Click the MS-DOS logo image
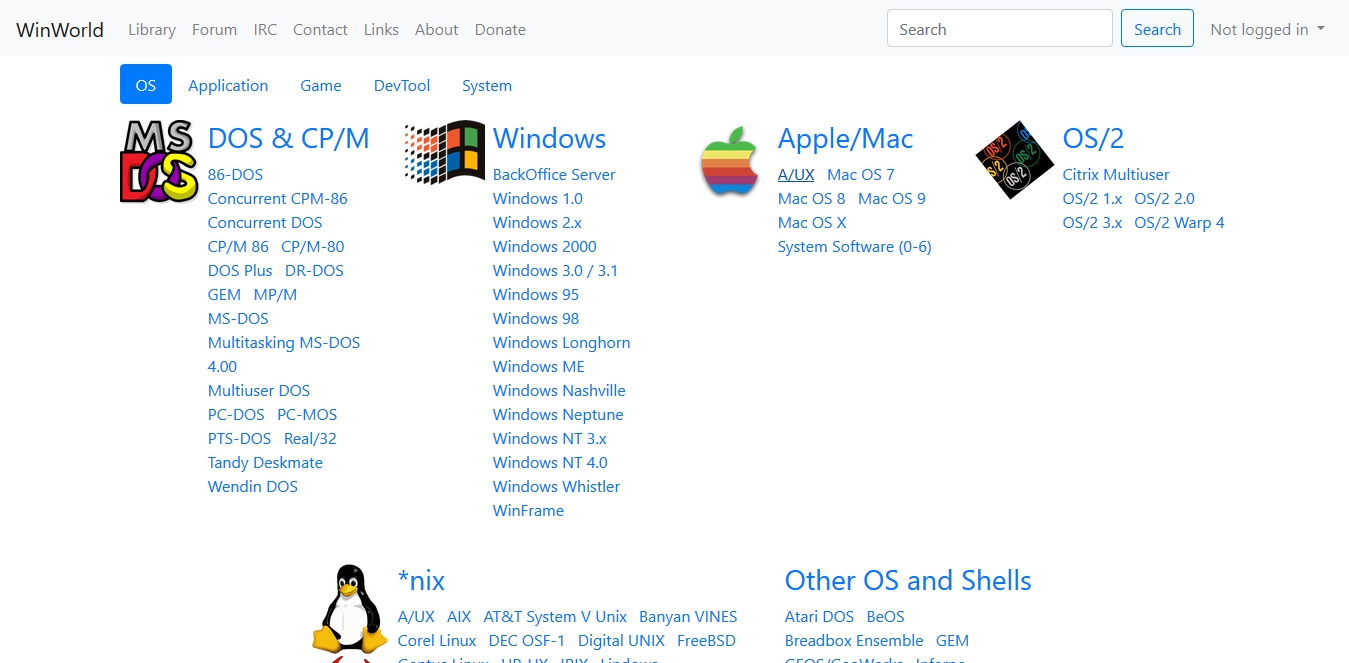Viewport: 1349px width, 663px height. point(160,161)
